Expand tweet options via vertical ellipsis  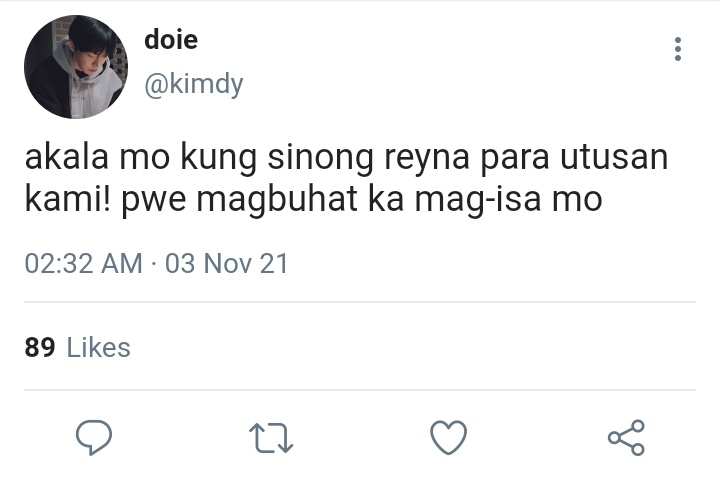coord(678,49)
